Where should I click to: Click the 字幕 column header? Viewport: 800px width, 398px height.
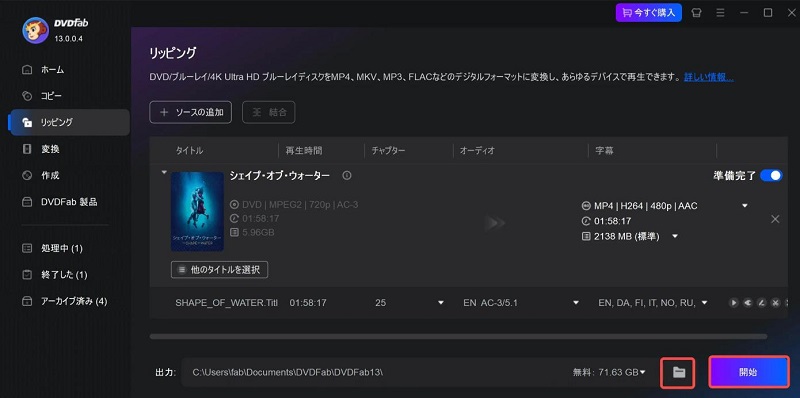[604, 151]
